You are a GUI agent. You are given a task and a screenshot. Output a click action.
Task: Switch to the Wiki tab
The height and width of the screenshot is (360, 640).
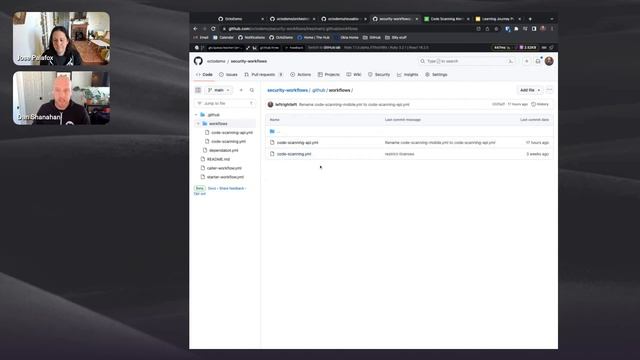pos(354,75)
